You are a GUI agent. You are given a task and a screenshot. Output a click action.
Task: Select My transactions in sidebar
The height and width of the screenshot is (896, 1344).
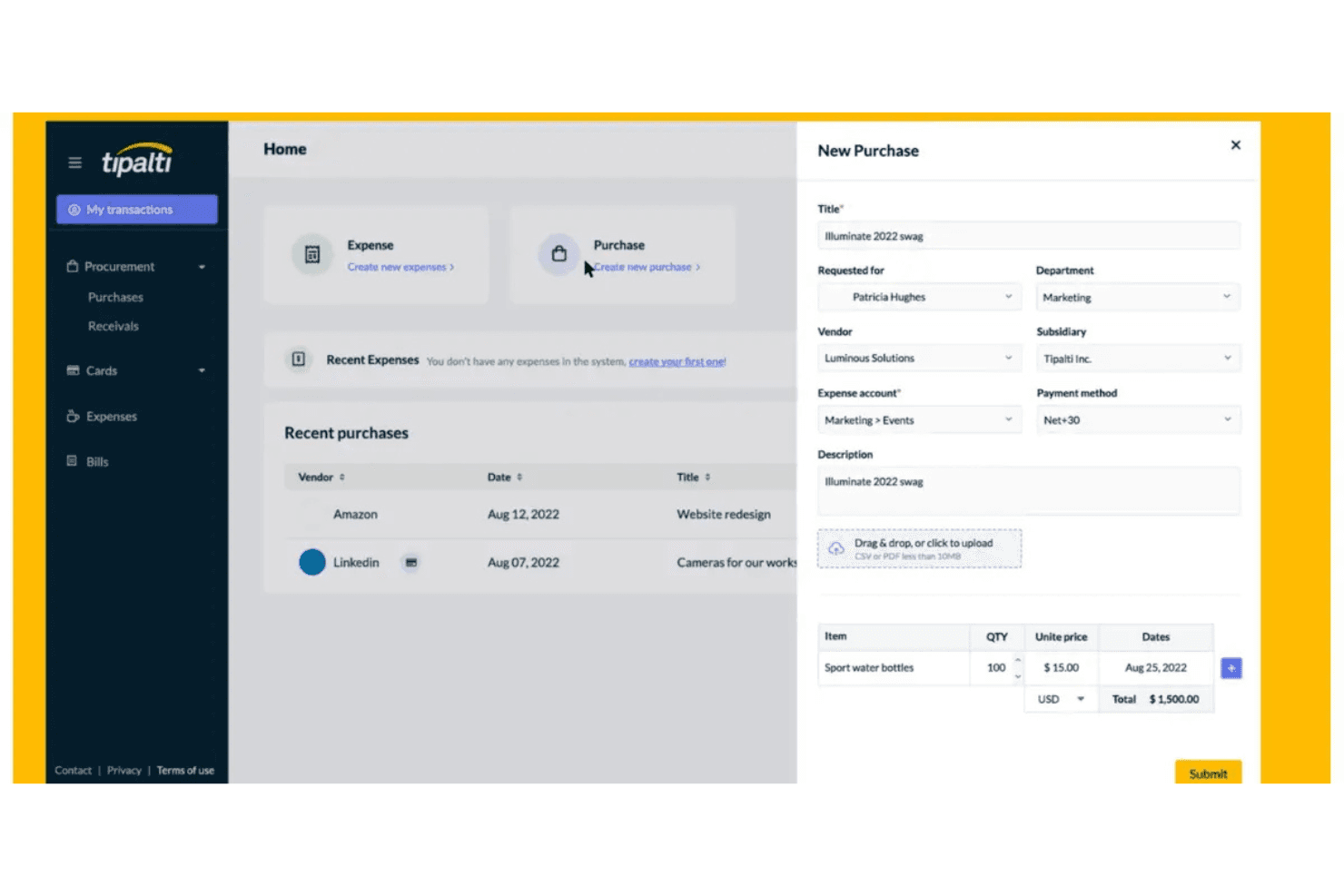pos(137,210)
